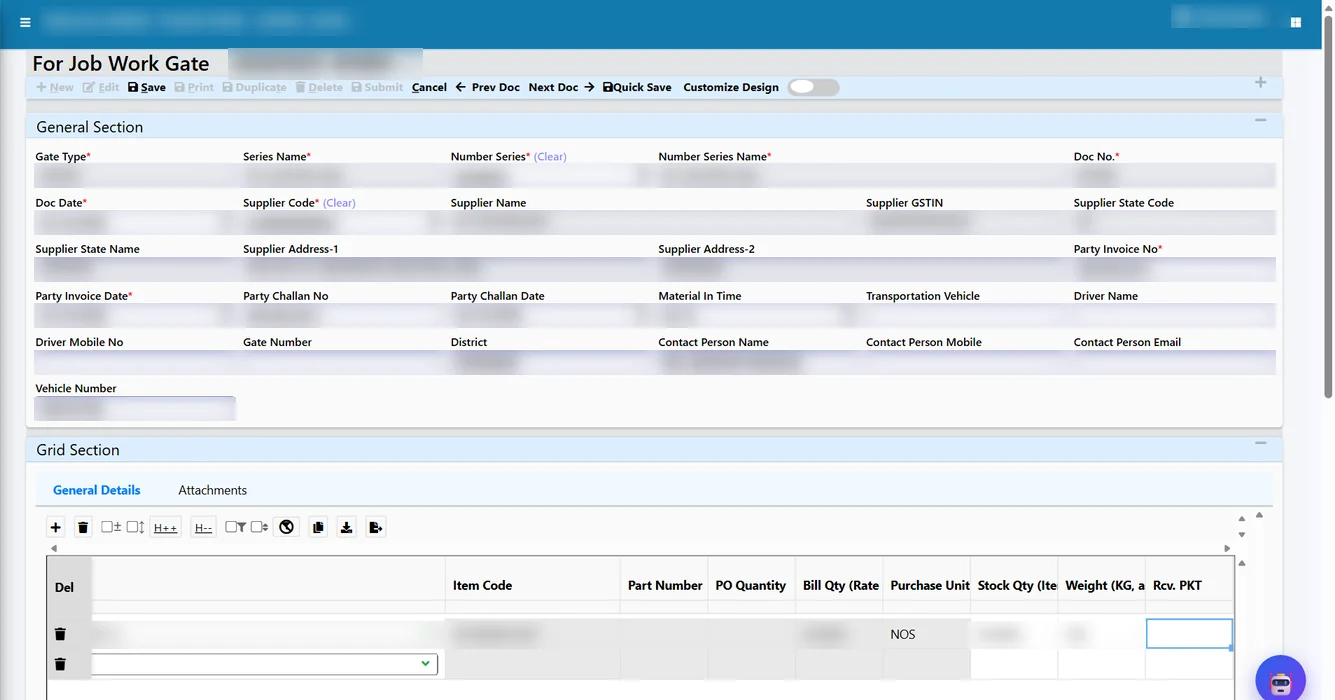Screen dimensions: 1335x700
Task: Open the Party Invoice Date field
Action: (x=135, y=315)
